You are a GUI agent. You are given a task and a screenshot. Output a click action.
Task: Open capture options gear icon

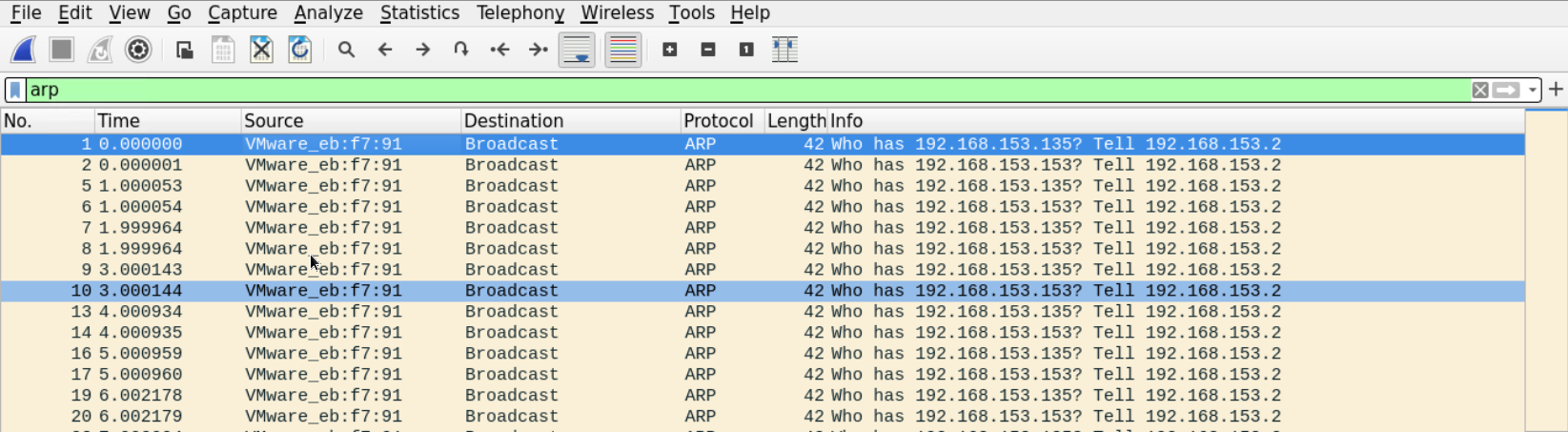coord(138,50)
